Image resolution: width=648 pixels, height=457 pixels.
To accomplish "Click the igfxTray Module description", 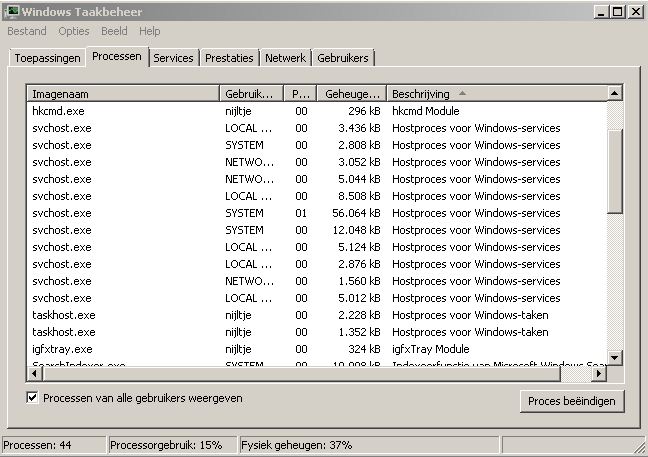I will (431, 349).
